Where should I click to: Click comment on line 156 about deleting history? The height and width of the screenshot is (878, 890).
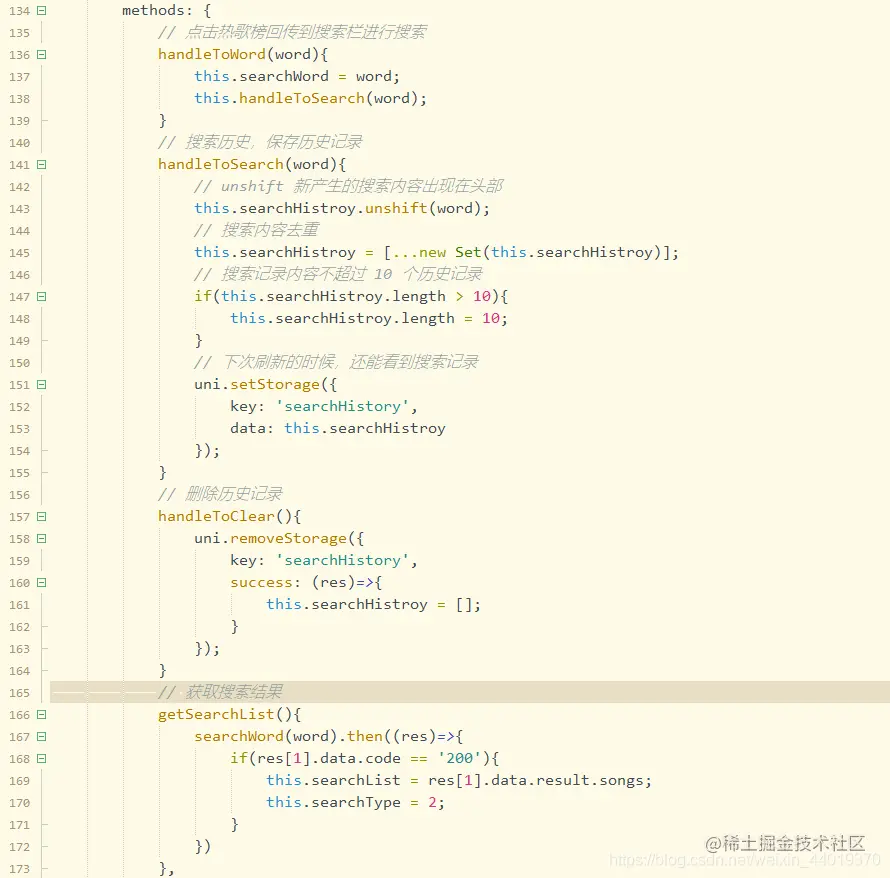220,494
